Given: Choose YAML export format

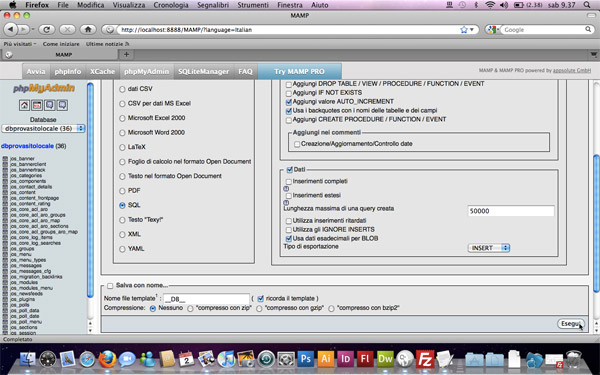Looking at the screenshot, I should 122,249.
